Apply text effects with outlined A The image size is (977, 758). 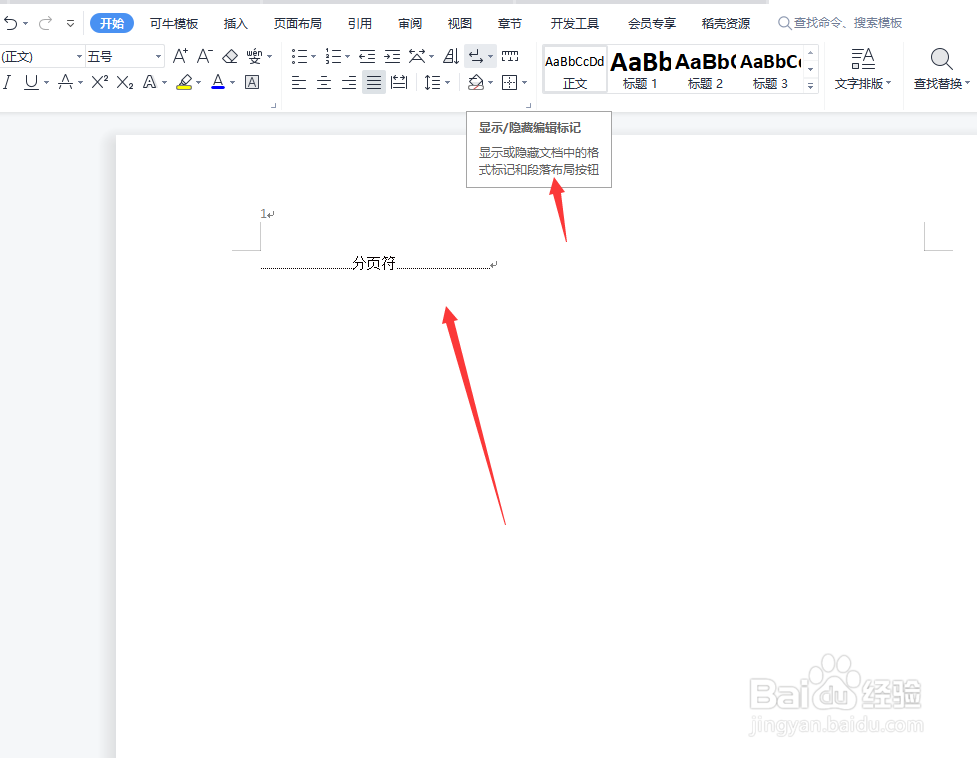(x=150, y=82)
